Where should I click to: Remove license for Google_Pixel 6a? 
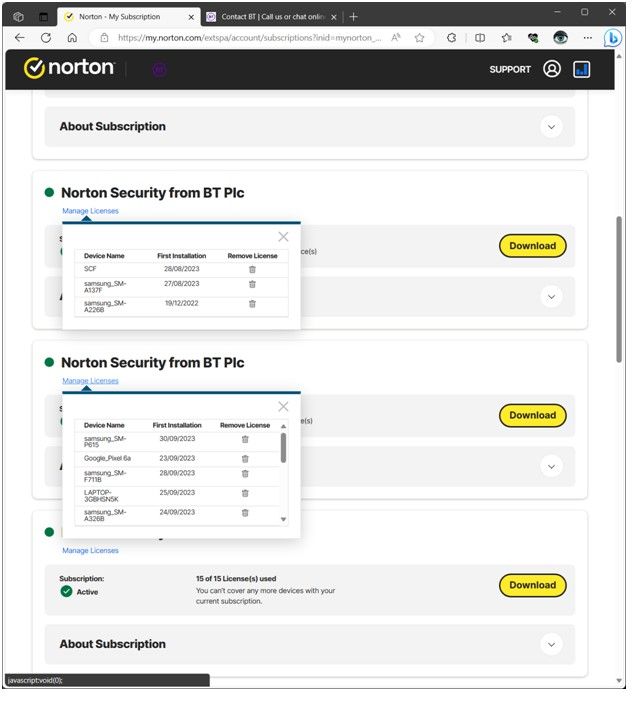(245, 458)
